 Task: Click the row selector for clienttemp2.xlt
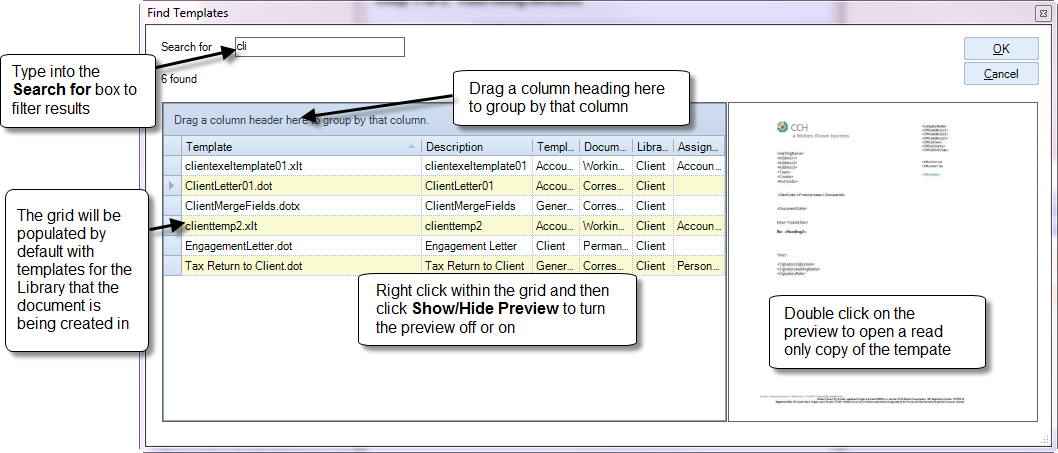tap(173, 226)
